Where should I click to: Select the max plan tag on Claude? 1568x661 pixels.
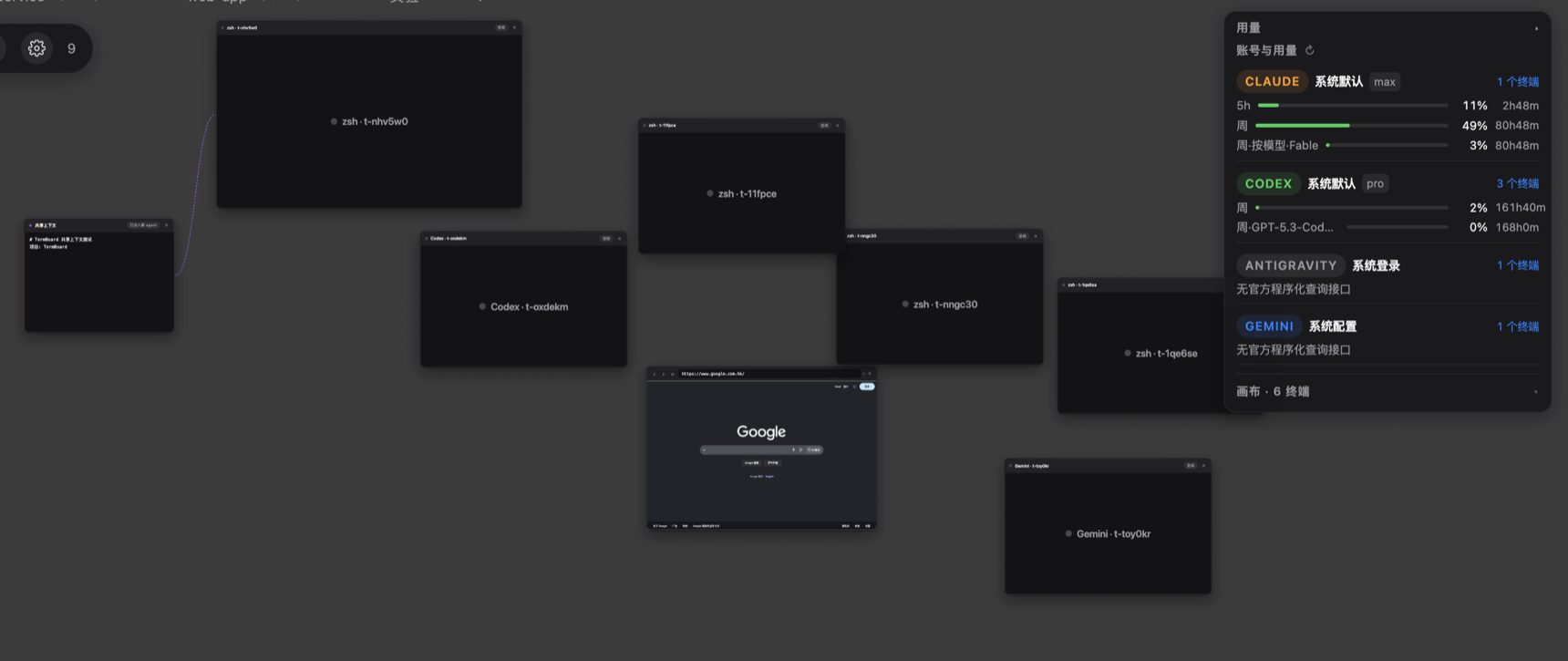click(x=1385, y=81)
